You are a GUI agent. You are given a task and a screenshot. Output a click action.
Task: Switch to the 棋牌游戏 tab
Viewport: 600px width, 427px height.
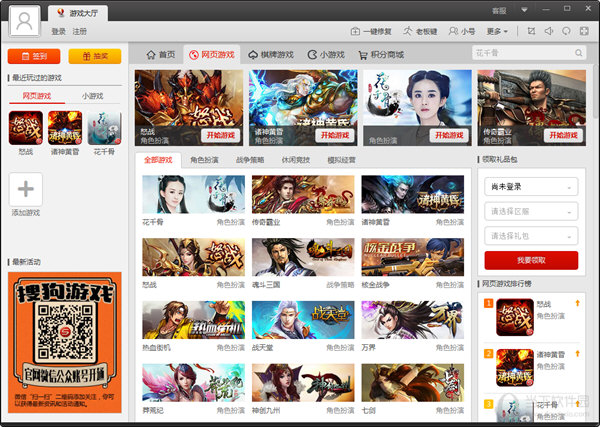click(271, 55)
